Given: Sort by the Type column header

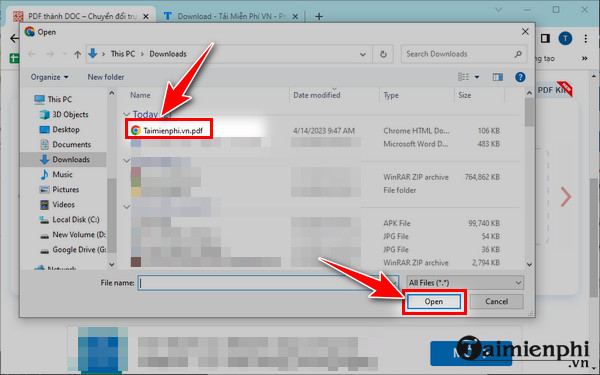Looking at the screenshot, I should click(x=391, y=95).
